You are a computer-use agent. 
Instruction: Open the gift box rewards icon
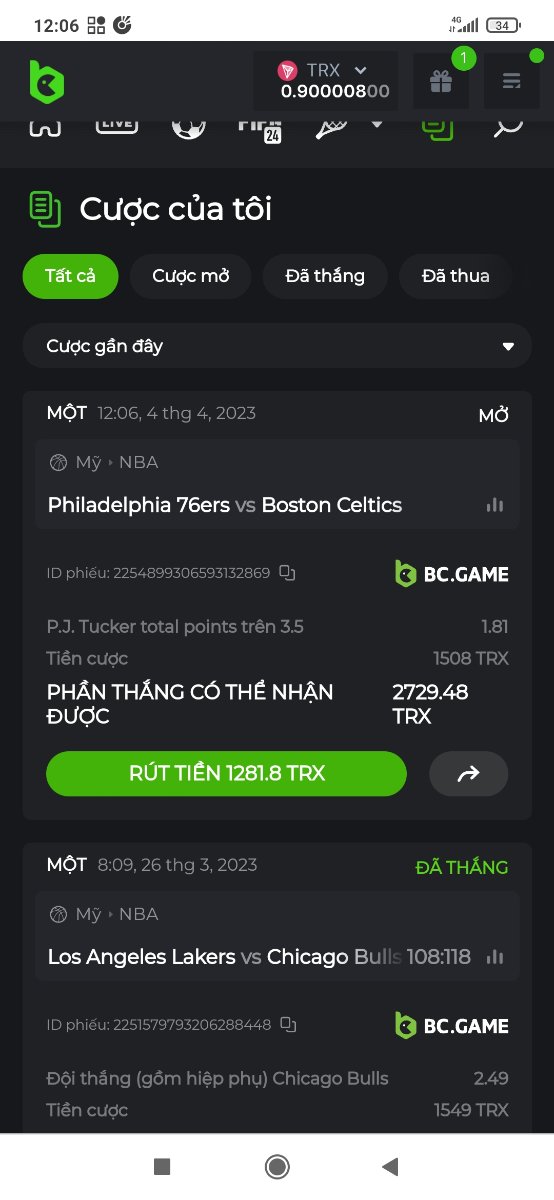[441, 81]
